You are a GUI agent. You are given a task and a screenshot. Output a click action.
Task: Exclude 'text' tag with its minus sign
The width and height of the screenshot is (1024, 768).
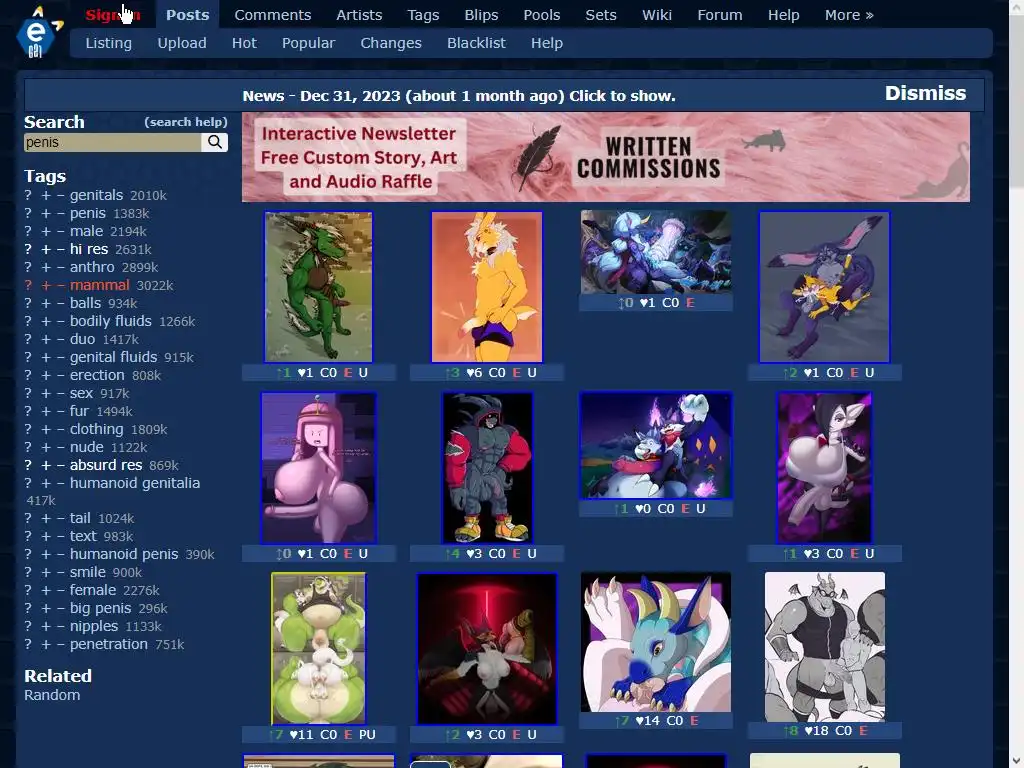(x=60, y=536)
